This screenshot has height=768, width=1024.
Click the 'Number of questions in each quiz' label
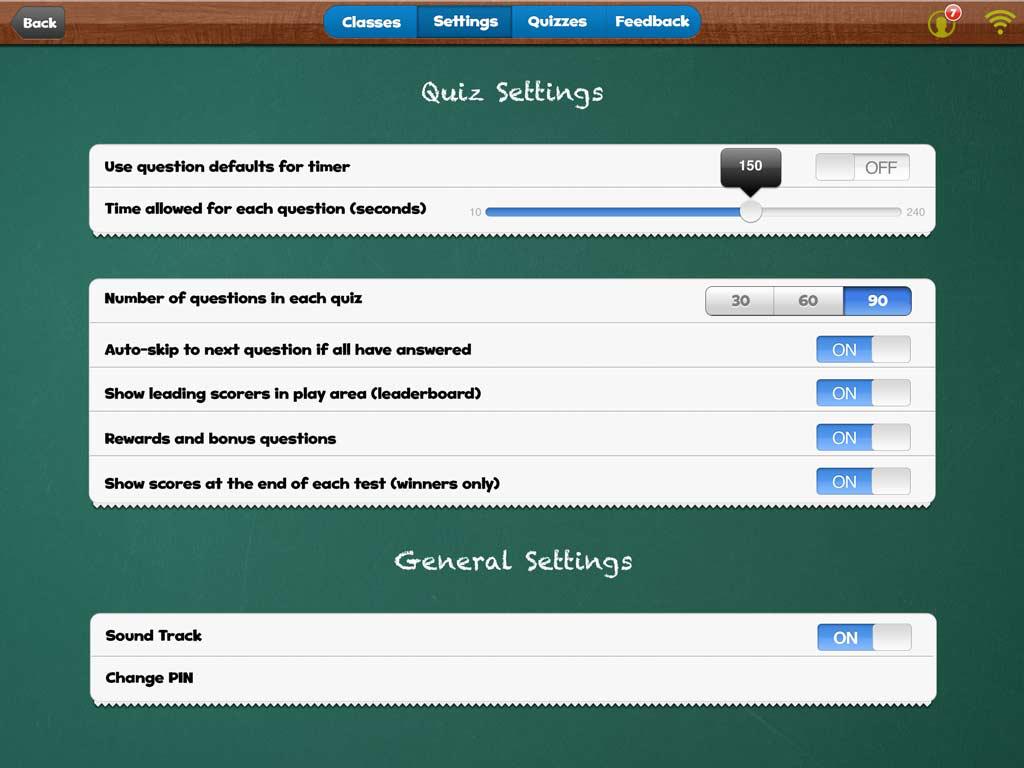[x=233, y=298]
